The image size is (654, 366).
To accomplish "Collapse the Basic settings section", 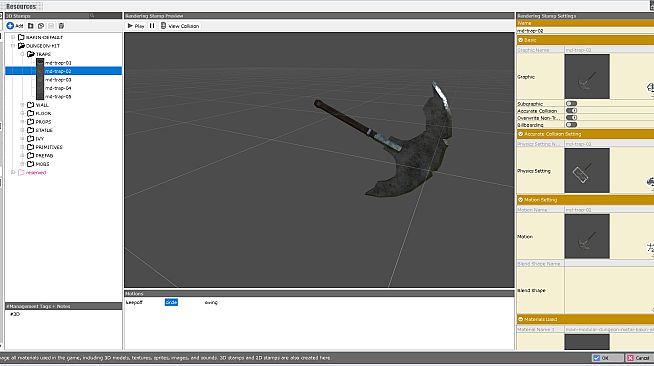I will (x=521, y=40).
